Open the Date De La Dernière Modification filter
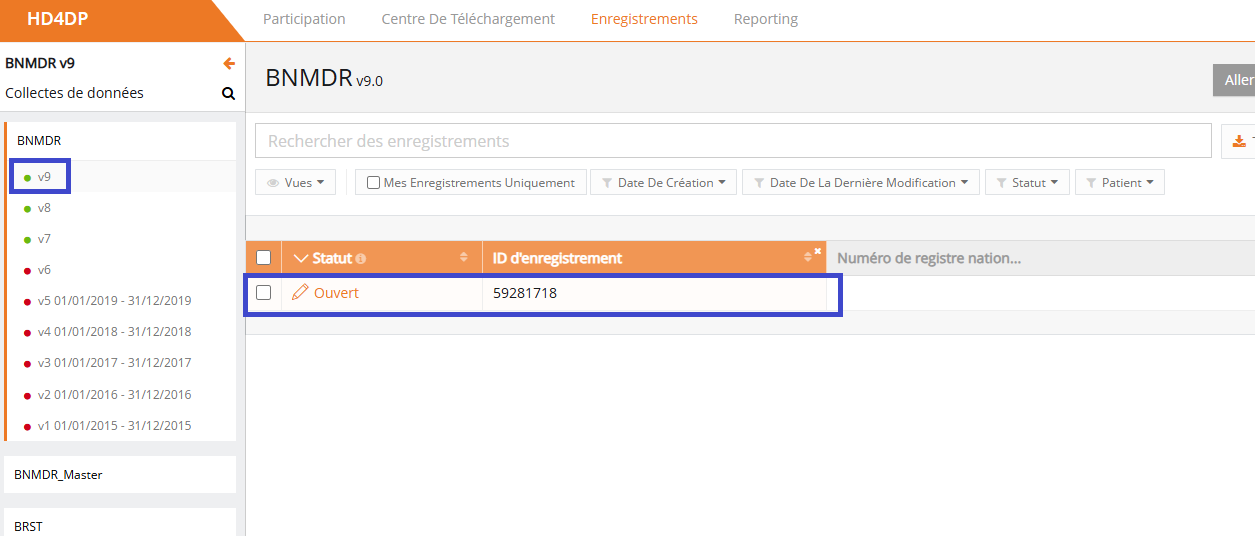This screenshot has width=1255, height=536. pyautogui.click(x=861, y=183)
